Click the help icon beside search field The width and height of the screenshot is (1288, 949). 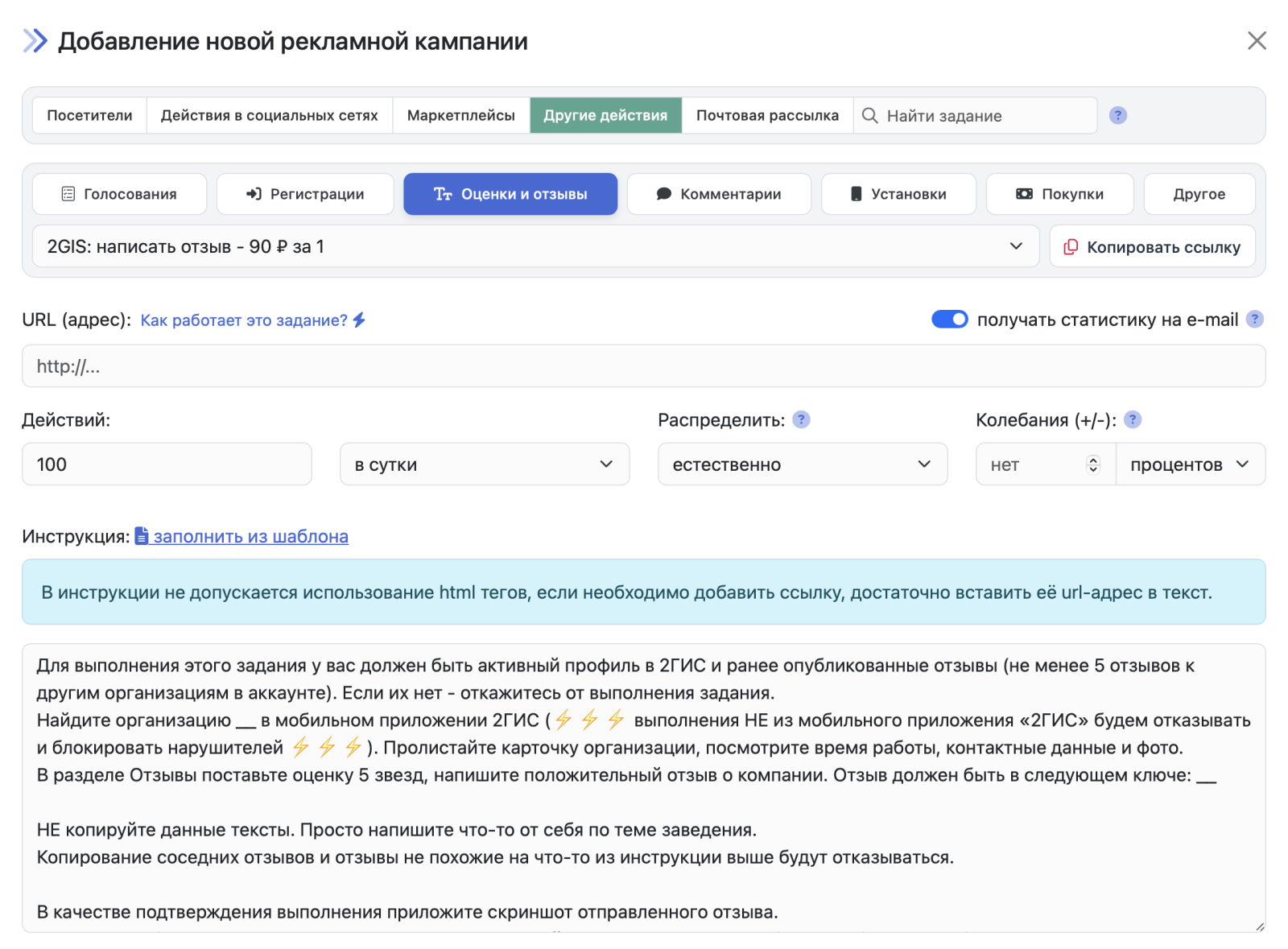tap(1117, 115)
